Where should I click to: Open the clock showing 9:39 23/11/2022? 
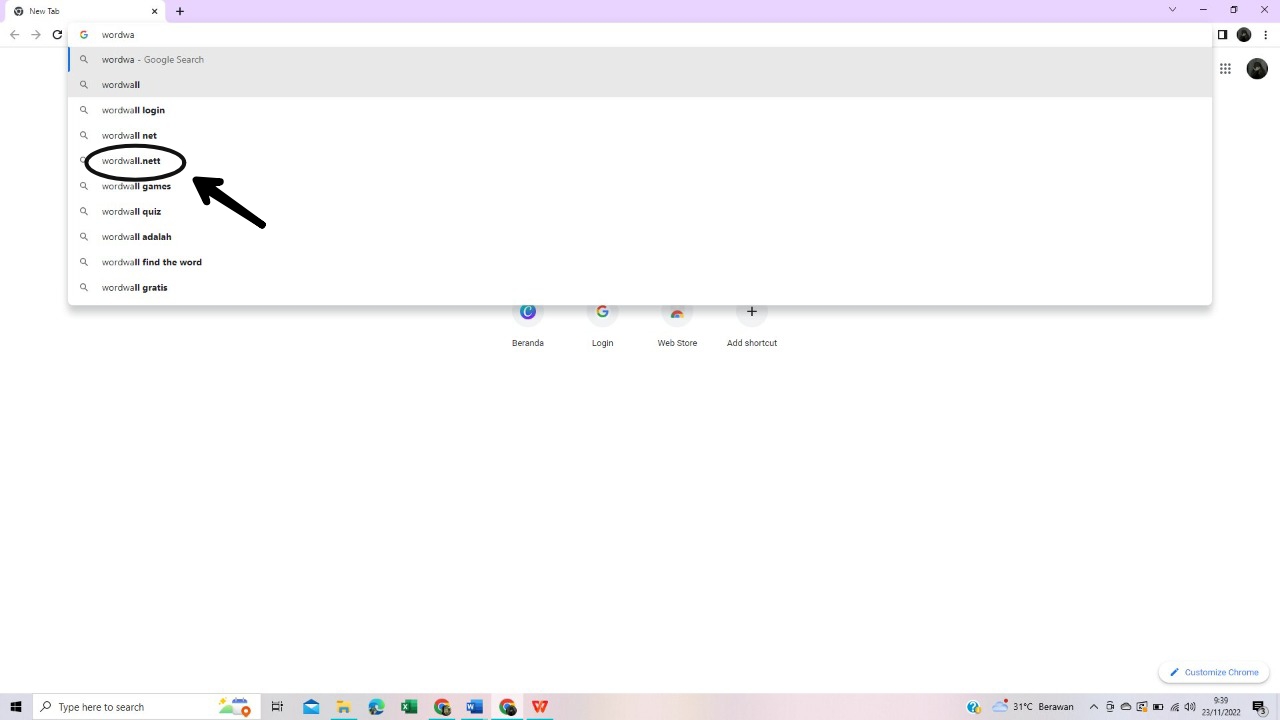coord(1221,707)
